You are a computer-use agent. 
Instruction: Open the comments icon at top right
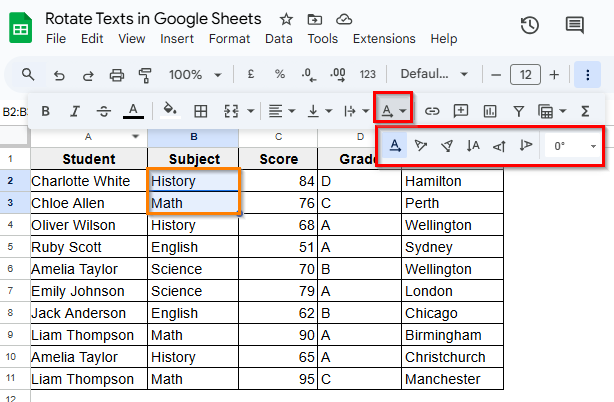point(574,26)
